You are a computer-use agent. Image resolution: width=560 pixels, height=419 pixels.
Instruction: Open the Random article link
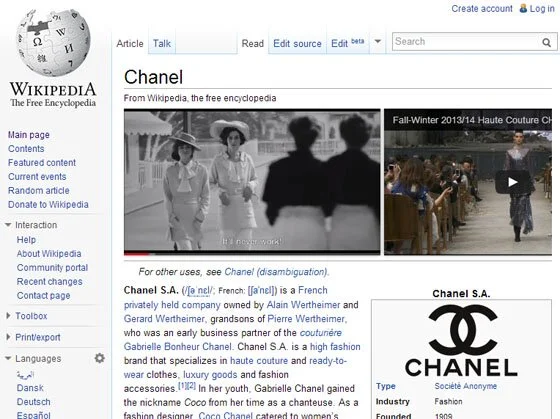pyautogui.click(x=39, y=190)
